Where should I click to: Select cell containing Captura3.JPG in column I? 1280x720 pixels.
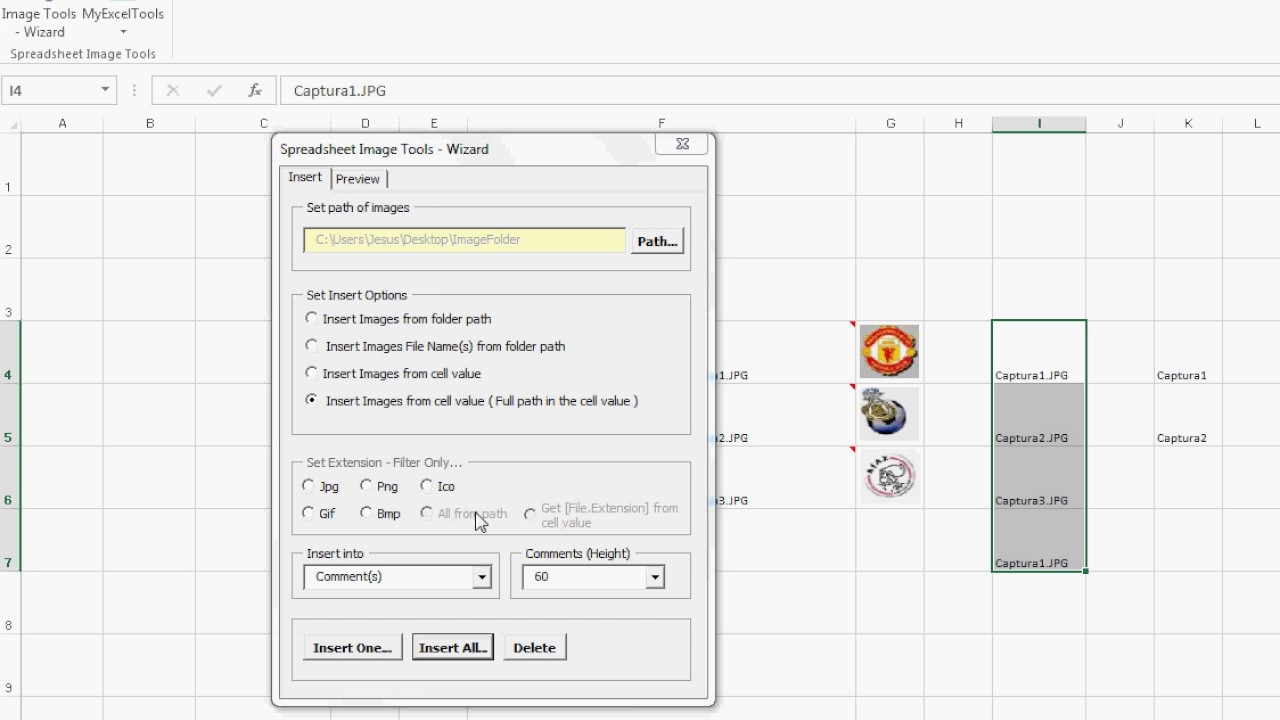point(1039,478)
